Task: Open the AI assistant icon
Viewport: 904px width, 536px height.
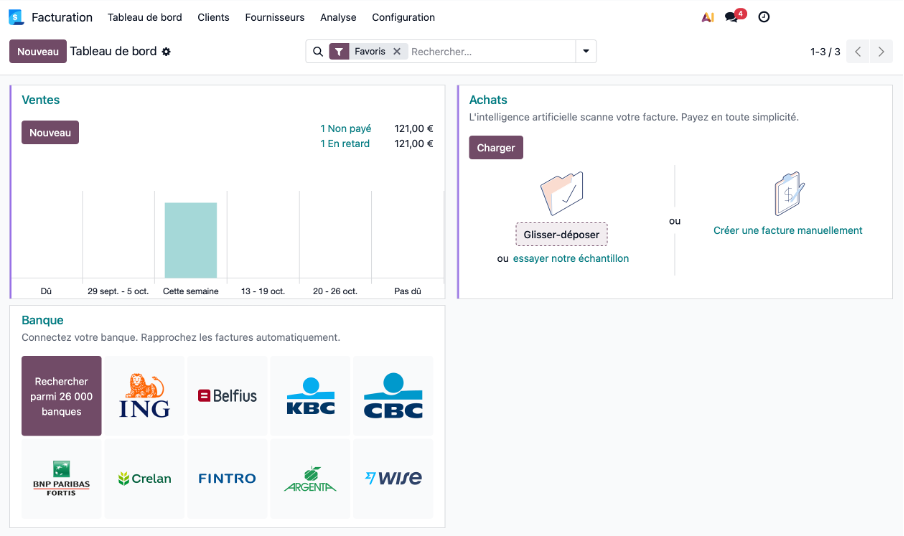Action: click(x=707, y=17)
